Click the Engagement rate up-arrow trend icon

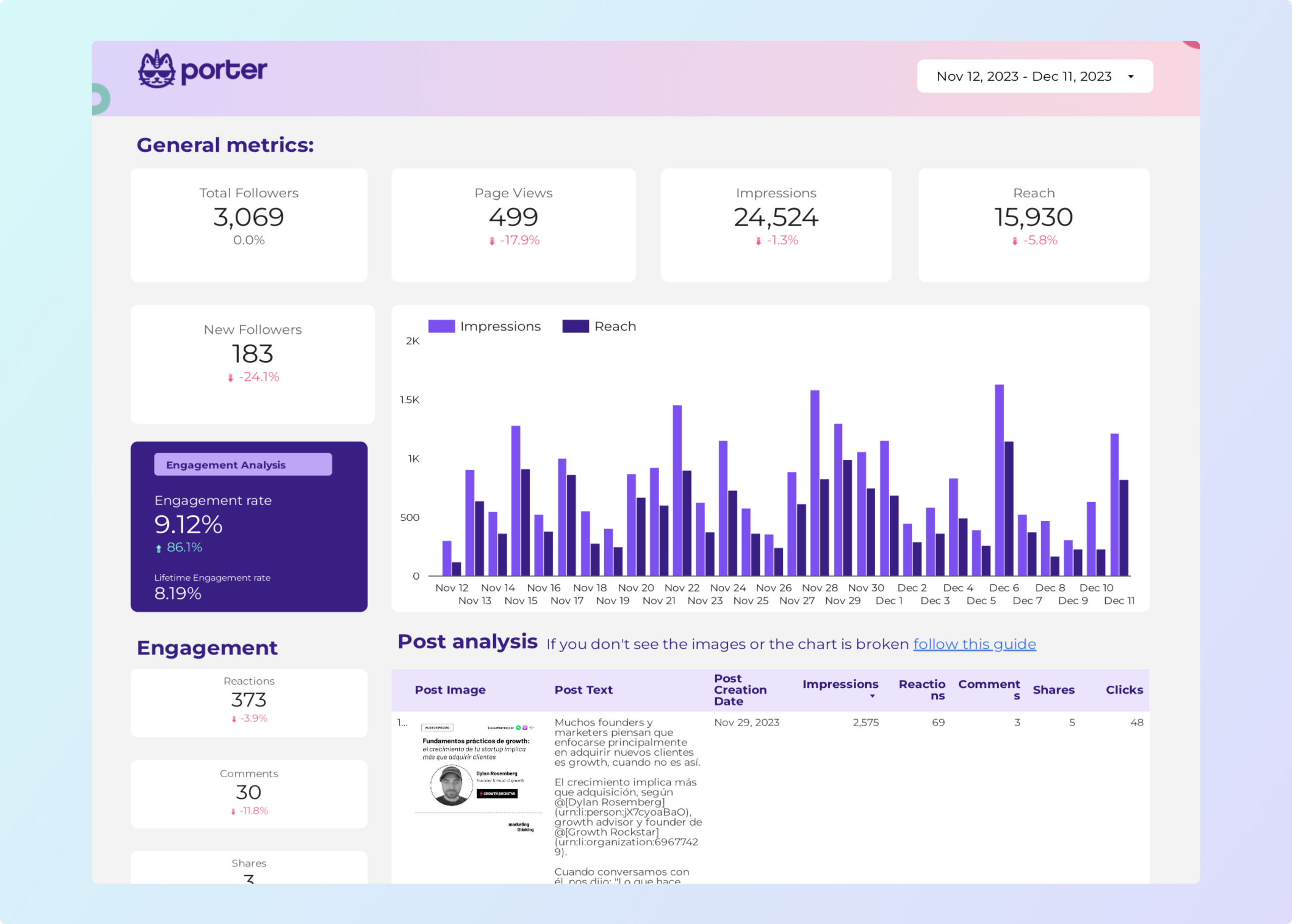coord(159,549)
